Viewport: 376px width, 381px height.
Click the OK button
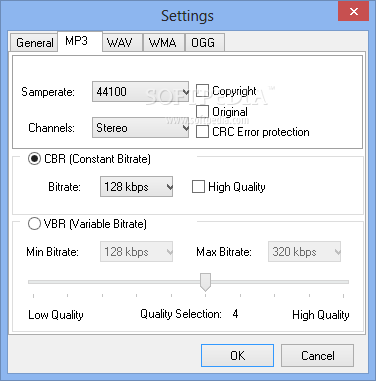pyautogui.click(x=237, y=356)
